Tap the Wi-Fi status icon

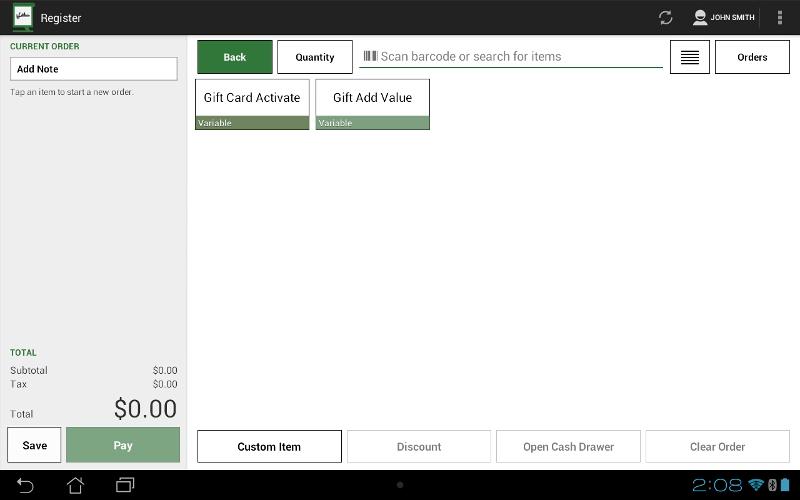coord(757,485)
